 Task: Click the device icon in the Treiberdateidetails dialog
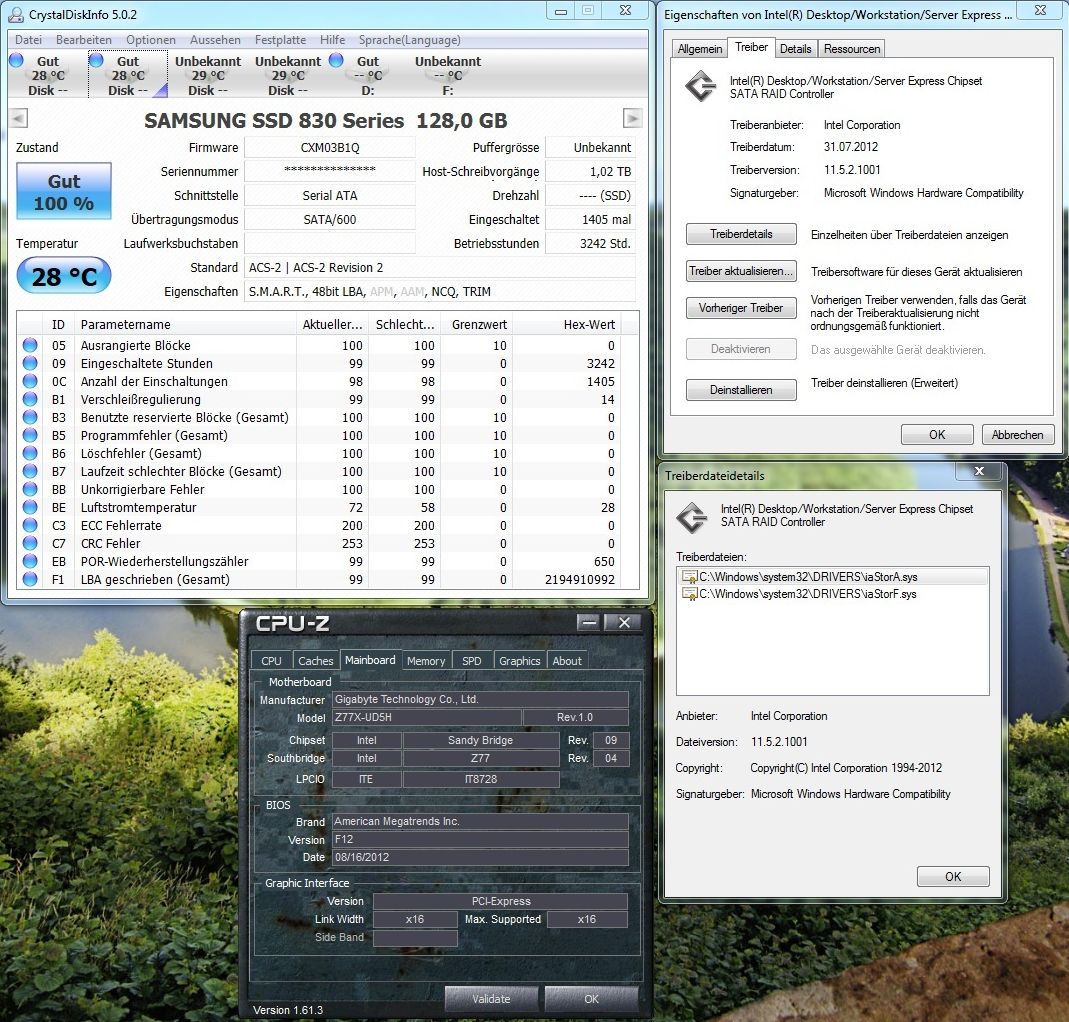692,517
